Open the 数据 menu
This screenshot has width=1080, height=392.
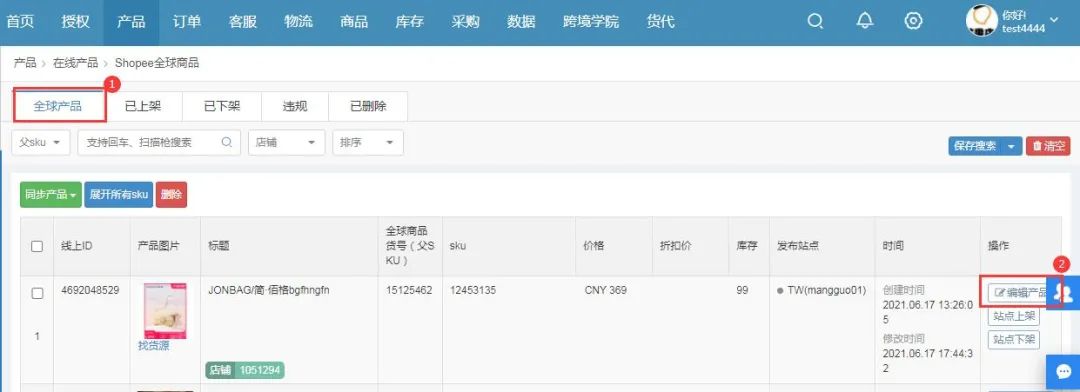521,21
